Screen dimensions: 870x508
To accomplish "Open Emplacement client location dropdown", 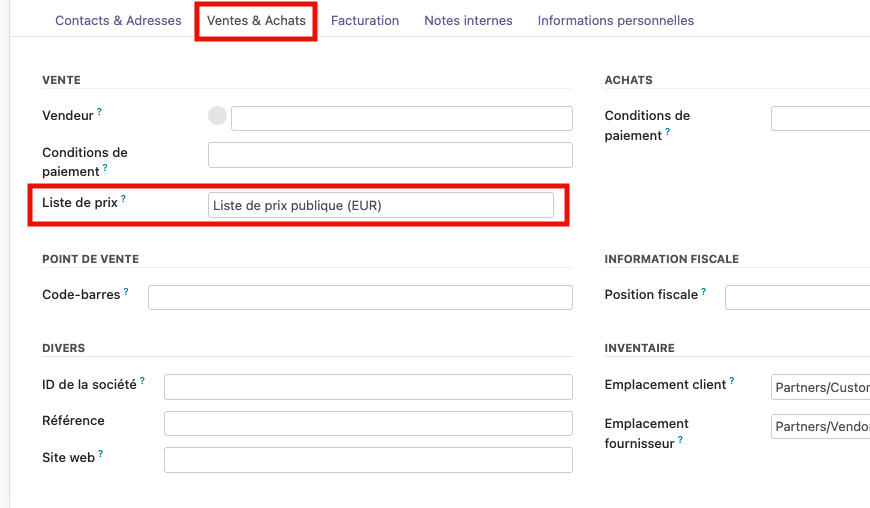I will tap(820, 387).
